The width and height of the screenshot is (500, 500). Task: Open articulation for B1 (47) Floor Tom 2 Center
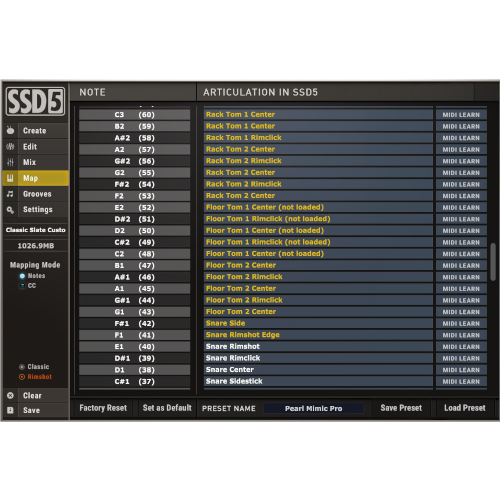318,265
